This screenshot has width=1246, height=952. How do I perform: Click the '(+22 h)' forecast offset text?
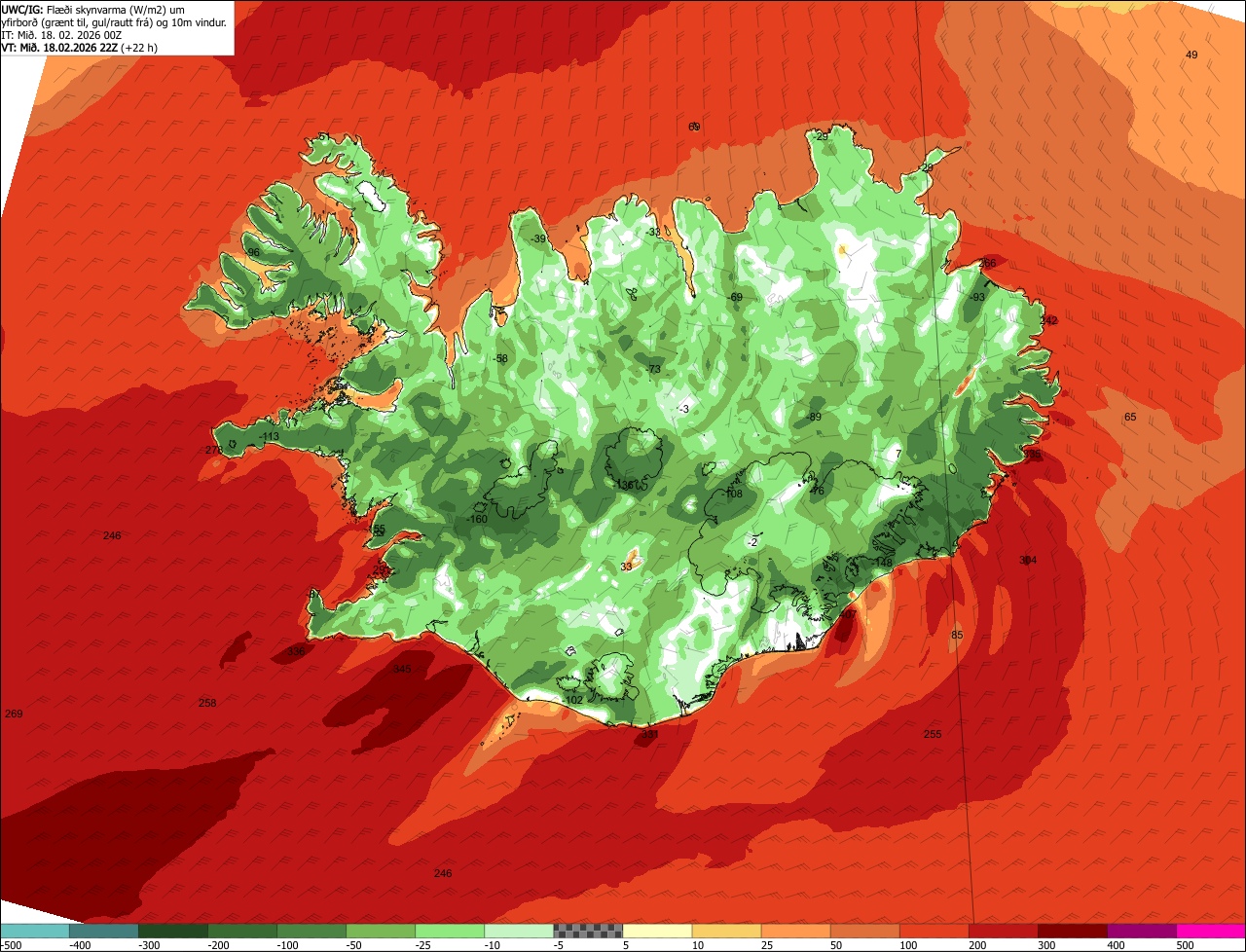pyautogui.click(x=139, y=47)
